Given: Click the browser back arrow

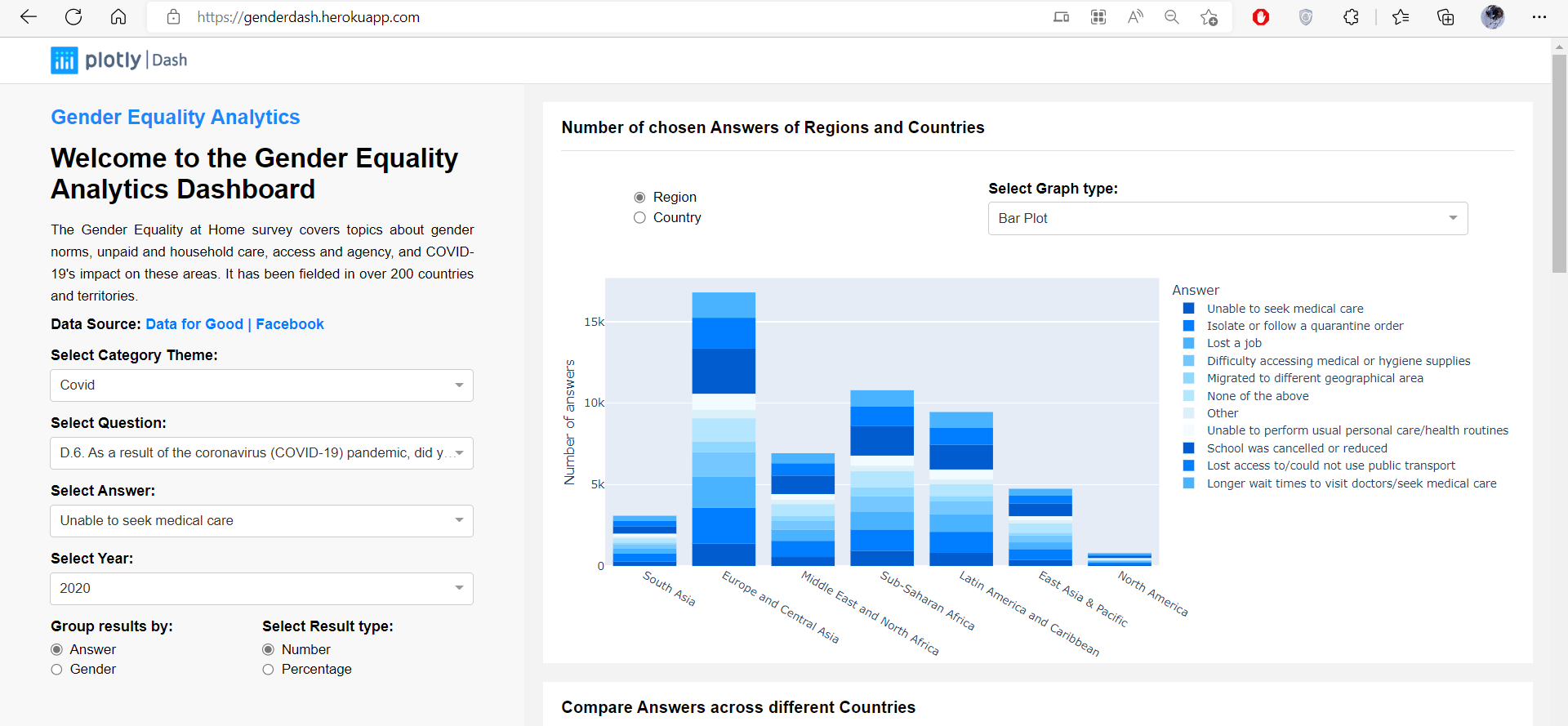Looking at the screenshot, I should click(29, 17).
